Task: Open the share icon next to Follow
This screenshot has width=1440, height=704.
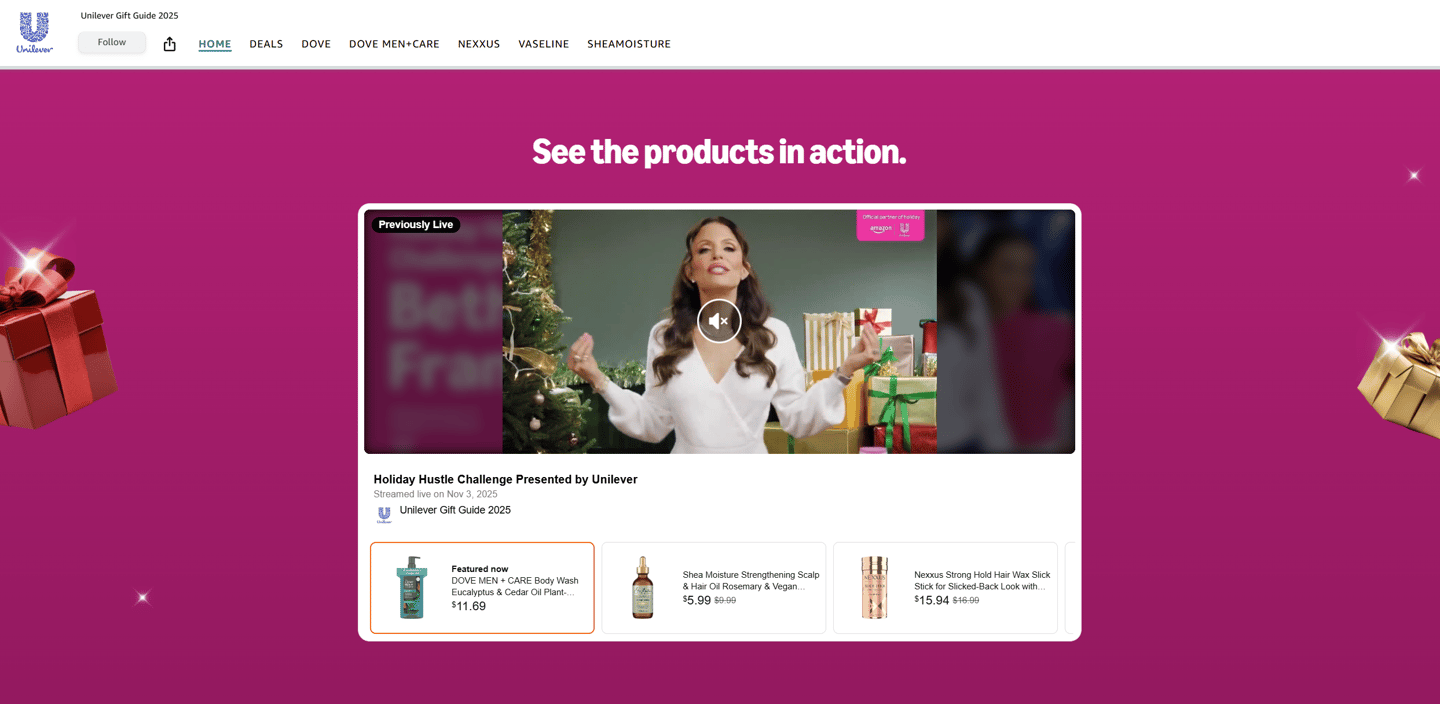Action: click(x=169, y=44)
